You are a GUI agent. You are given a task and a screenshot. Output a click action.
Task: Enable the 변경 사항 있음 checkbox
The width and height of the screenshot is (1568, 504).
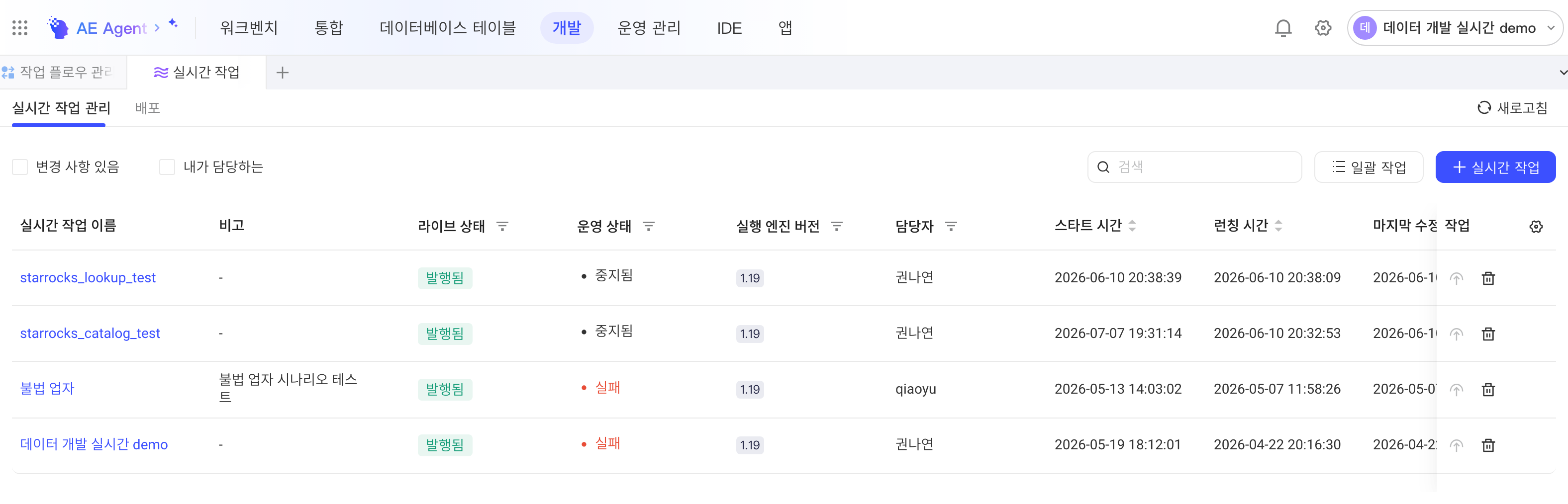pyautogui.click(x=20, y=167)
